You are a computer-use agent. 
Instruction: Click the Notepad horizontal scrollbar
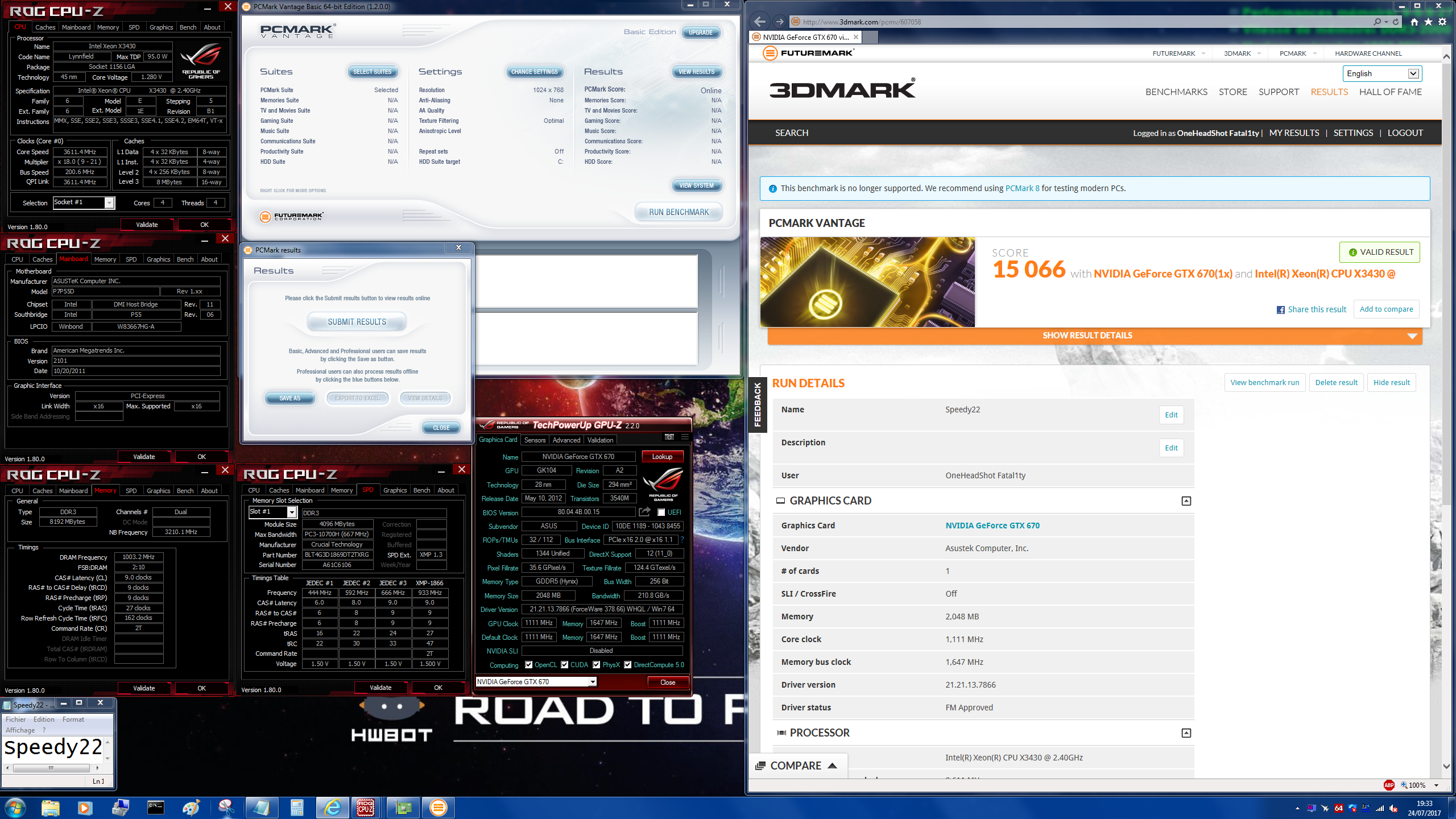51,768
